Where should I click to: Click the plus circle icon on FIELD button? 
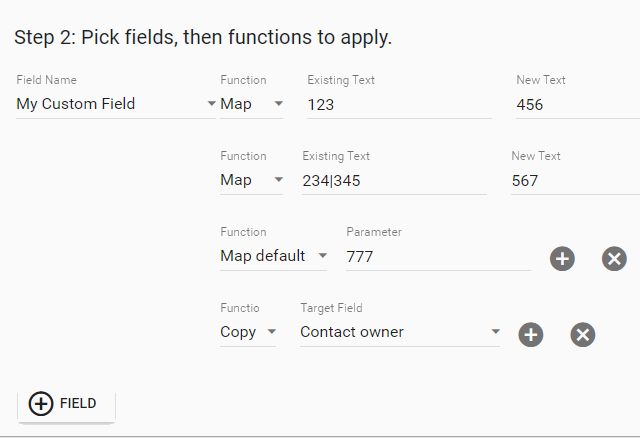[x=41, y=404]
